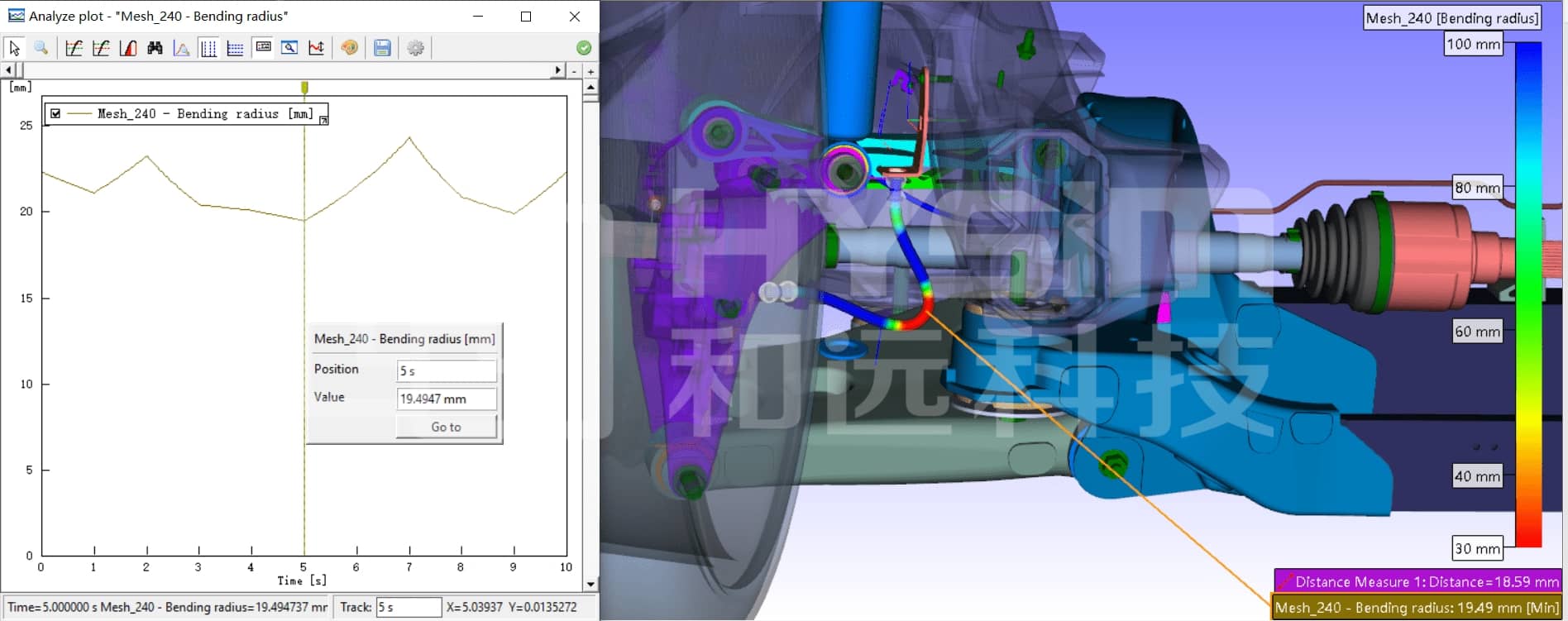
Task: Toggle vertical grid lines icon
Action: pyautogui.click(x=208, y=48)
